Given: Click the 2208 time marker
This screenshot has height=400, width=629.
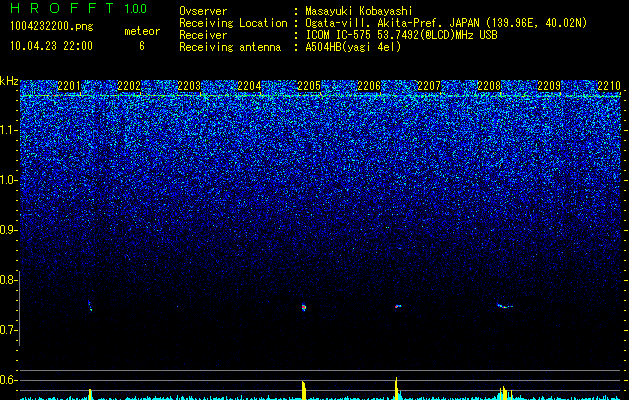Looking at the screenshot, I should [489, 86].
